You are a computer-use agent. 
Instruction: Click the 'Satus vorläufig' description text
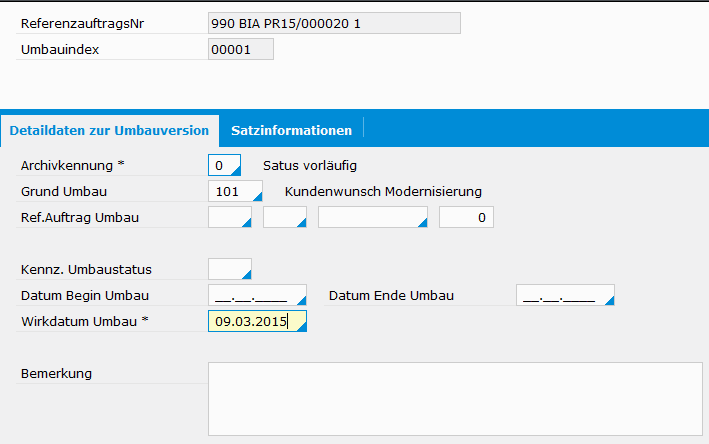click(x=309, y=165)
